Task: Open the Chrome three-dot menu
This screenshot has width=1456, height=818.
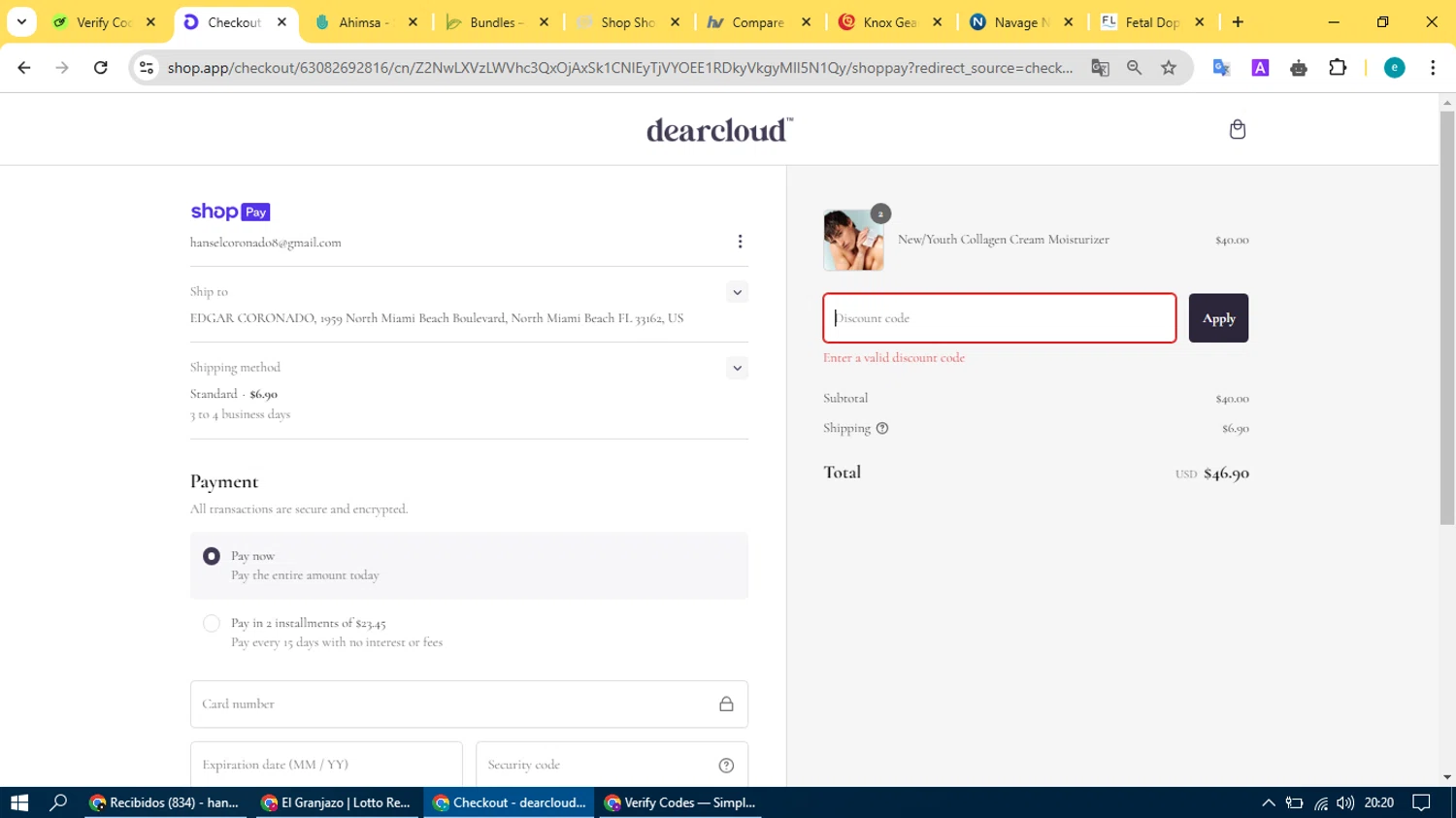Action: (1433, 67)
